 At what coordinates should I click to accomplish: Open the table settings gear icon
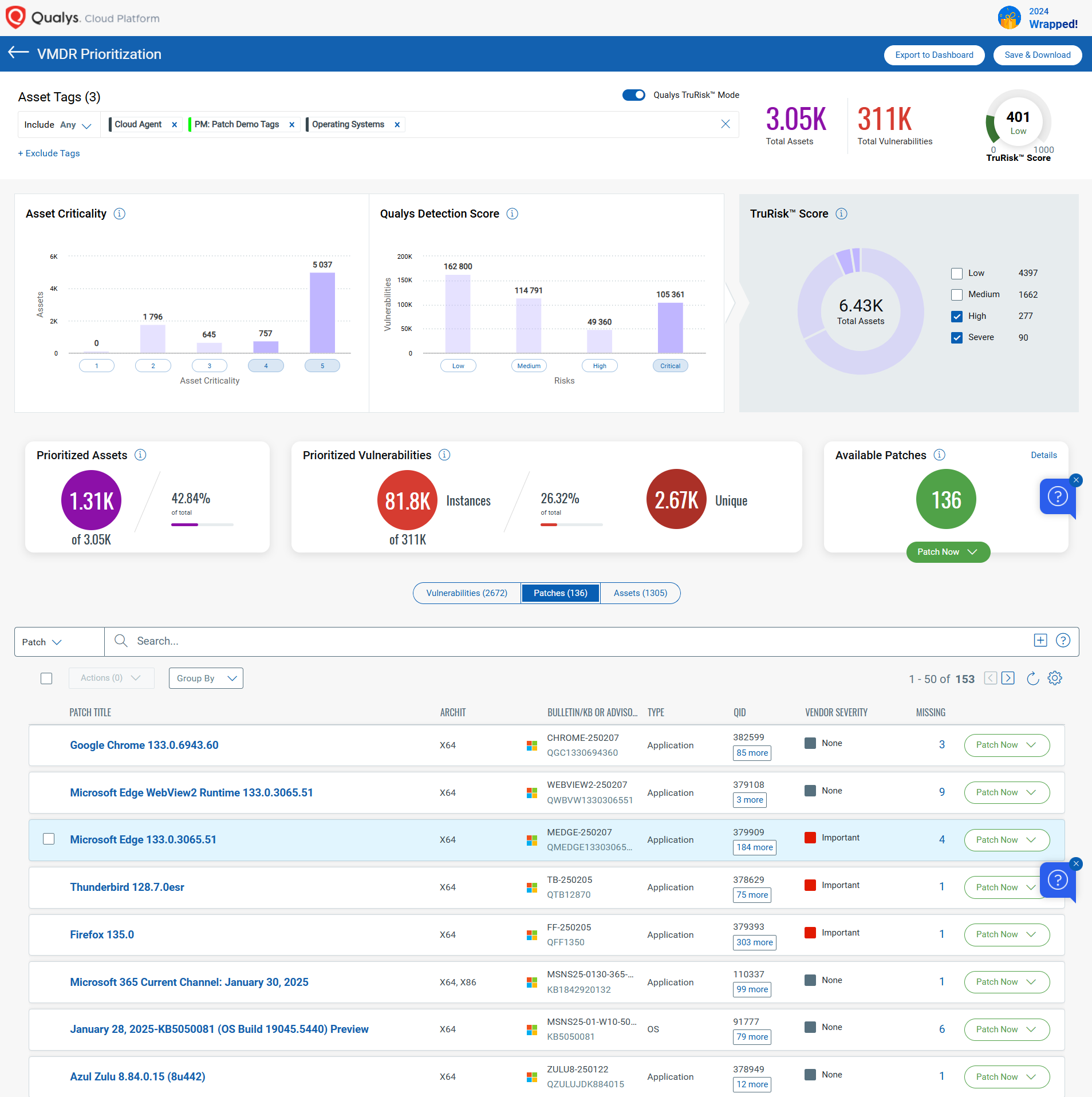(1054, 678)
